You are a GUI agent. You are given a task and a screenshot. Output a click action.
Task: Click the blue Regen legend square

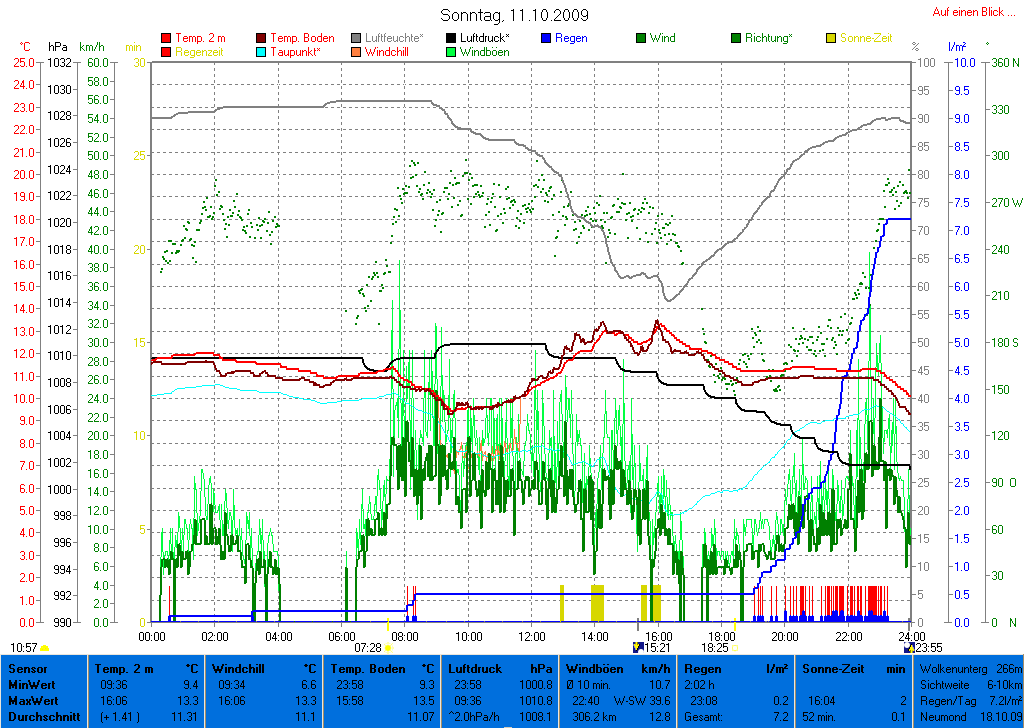[546, 38]
